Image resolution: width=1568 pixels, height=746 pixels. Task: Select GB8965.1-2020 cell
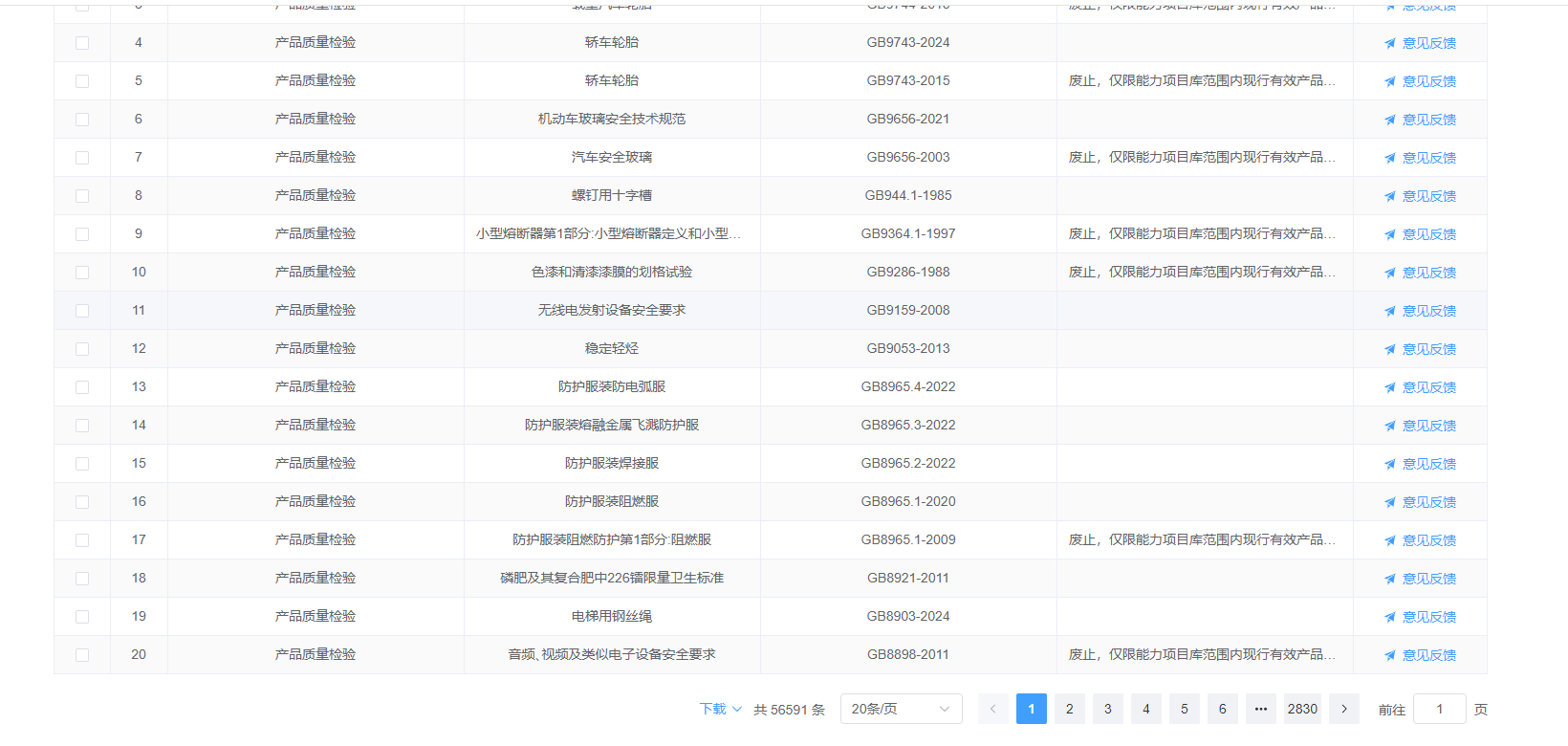point(908,501)
